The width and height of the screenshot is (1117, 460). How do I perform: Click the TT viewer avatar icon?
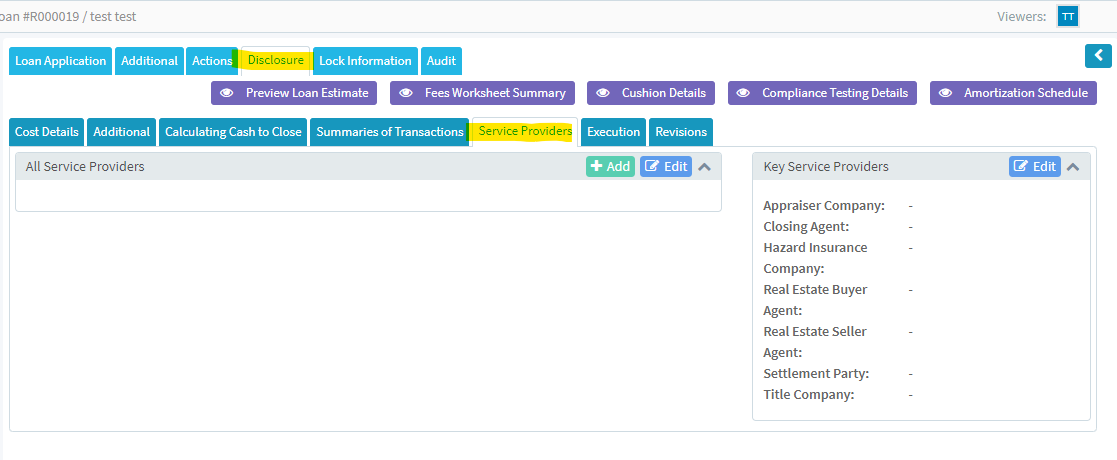tap(1068, 16)
